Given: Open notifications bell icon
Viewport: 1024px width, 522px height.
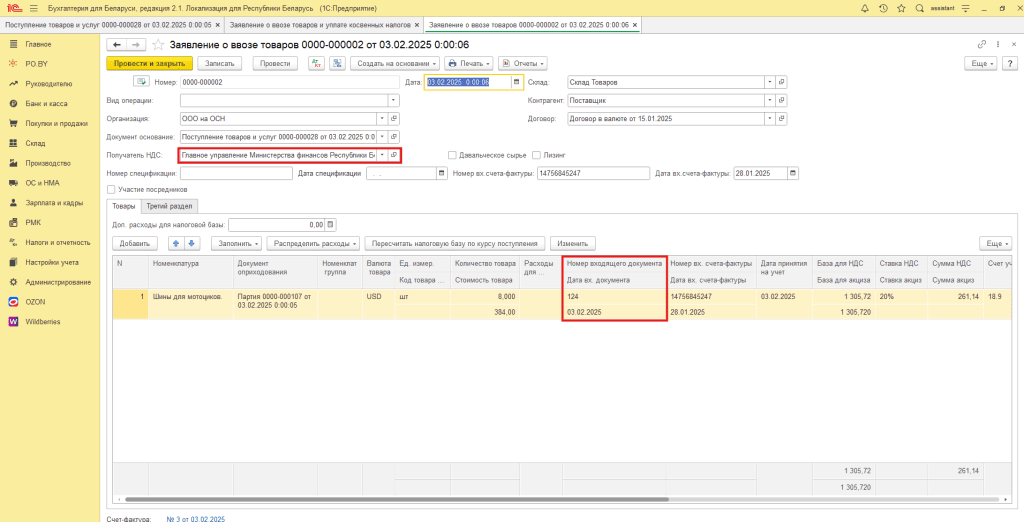Looking at the screenshot, I should [x=865, y=8].
